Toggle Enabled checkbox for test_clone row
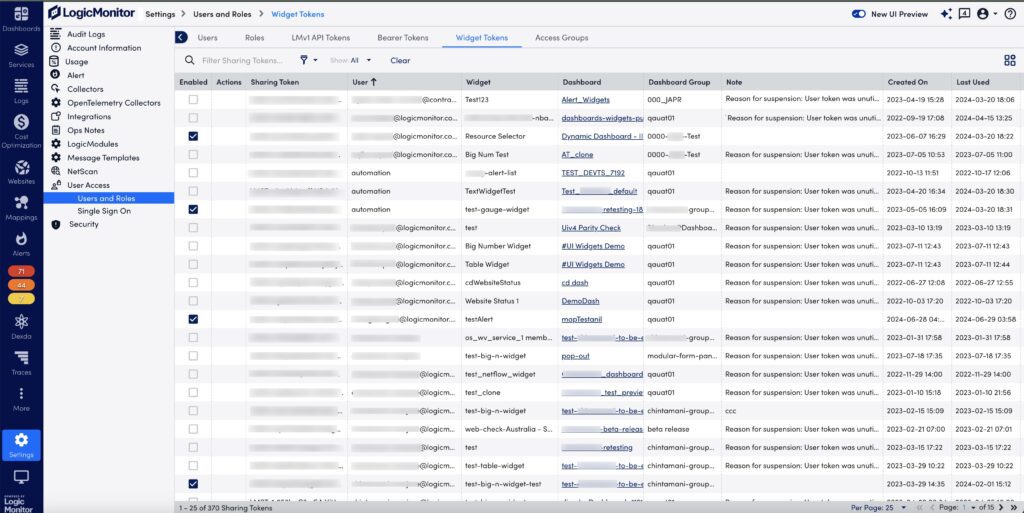The width and height of the screenshot is (1024, 513). coord(193,392)
